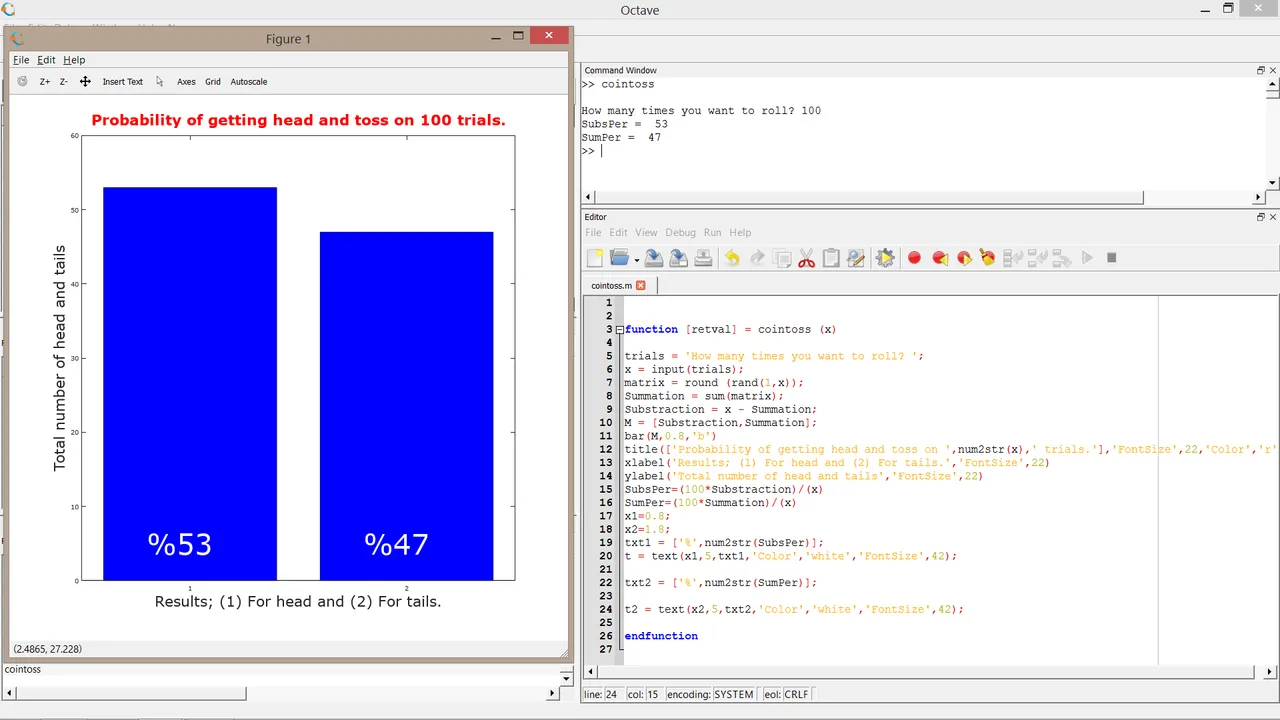Image resolution: width=1280 pixels, height=720 pixels.
Task: Paste from clipboard icon in Editor
Action: (830, 258)
